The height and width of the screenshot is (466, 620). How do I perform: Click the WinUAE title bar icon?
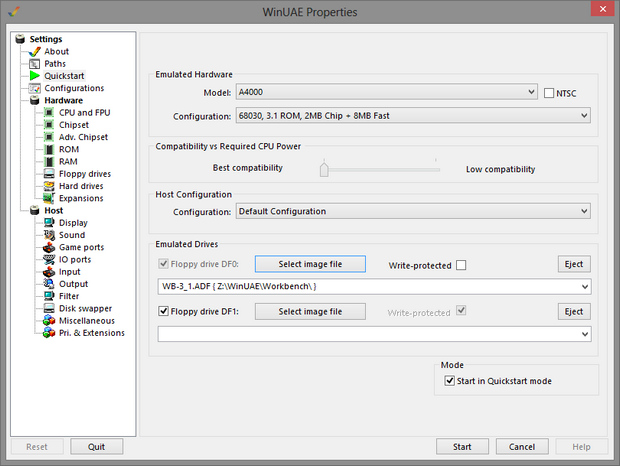[x=14, y=12]
